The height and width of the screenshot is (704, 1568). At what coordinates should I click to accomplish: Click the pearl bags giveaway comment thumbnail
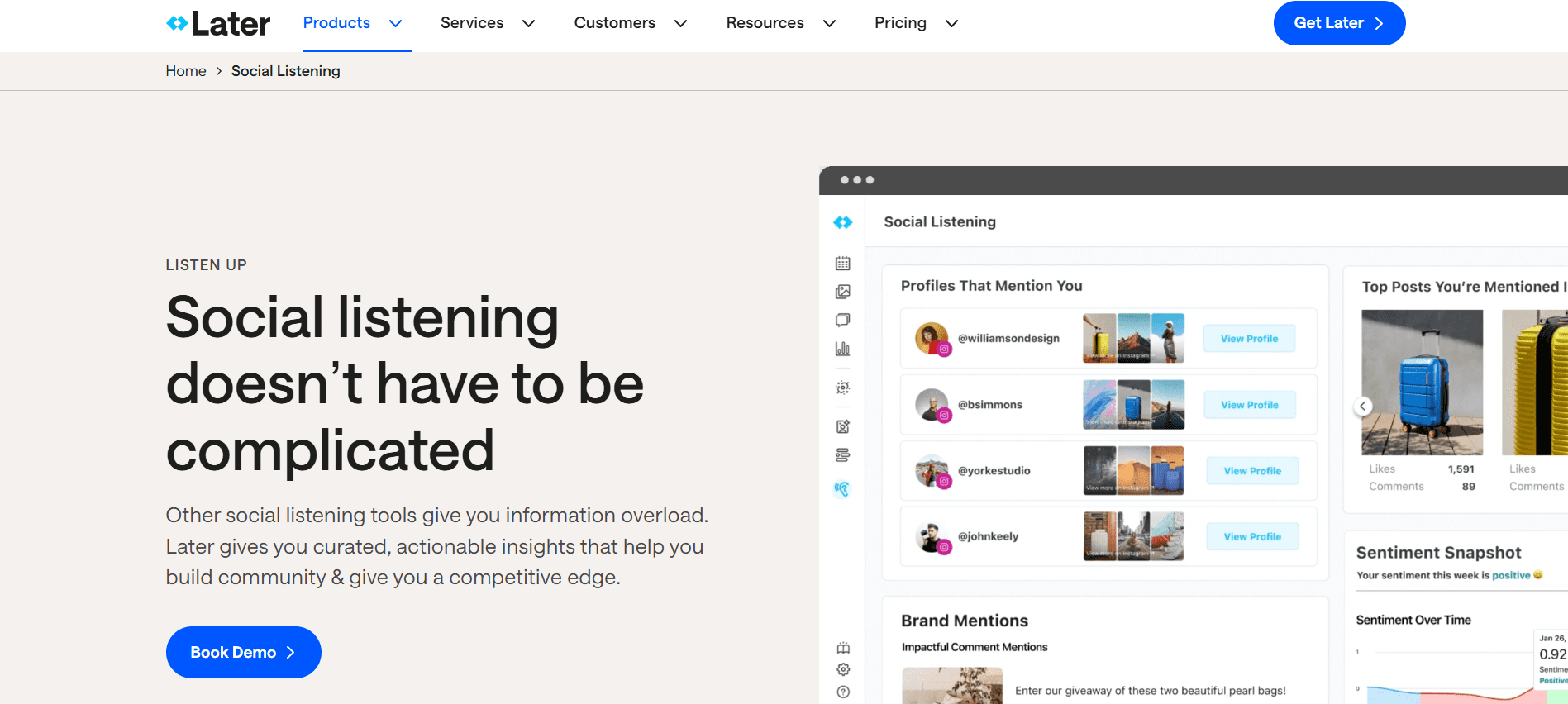coord(952,686)
